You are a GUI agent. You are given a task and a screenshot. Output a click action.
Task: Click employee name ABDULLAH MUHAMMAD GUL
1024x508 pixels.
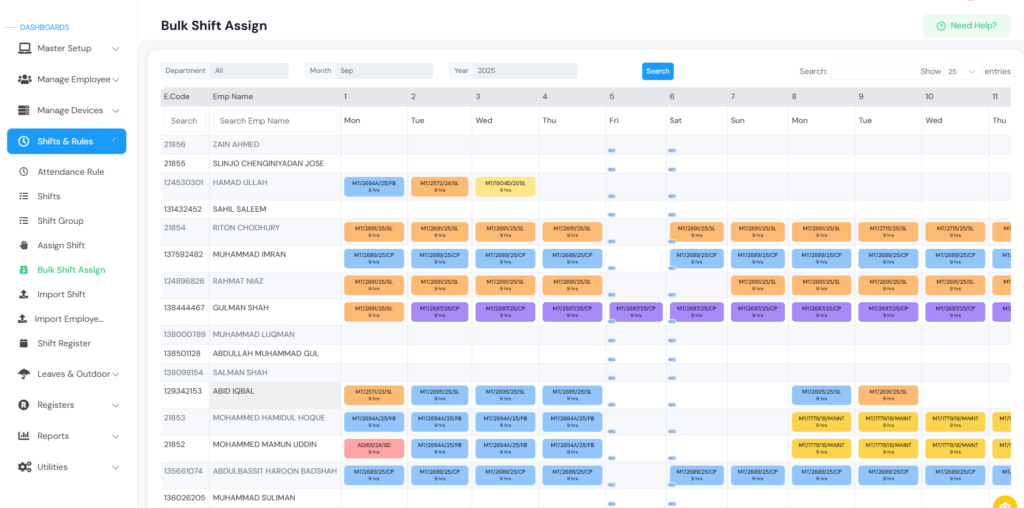coord(264,353)
